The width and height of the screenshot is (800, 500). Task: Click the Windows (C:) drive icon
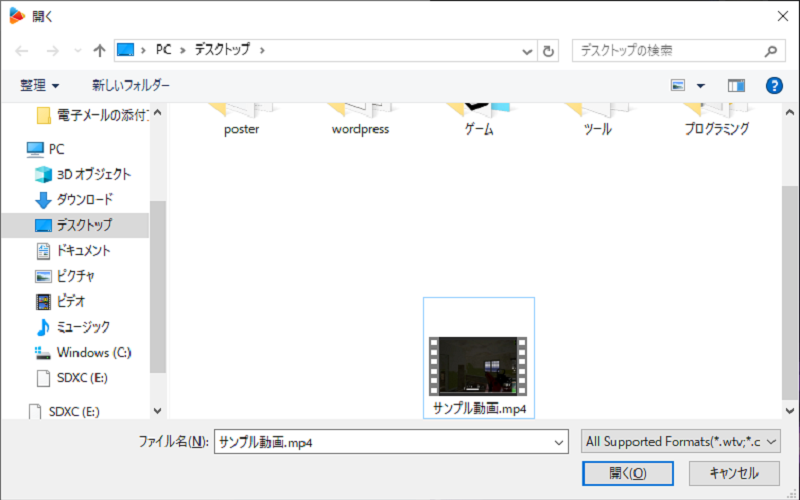point(43,353)
